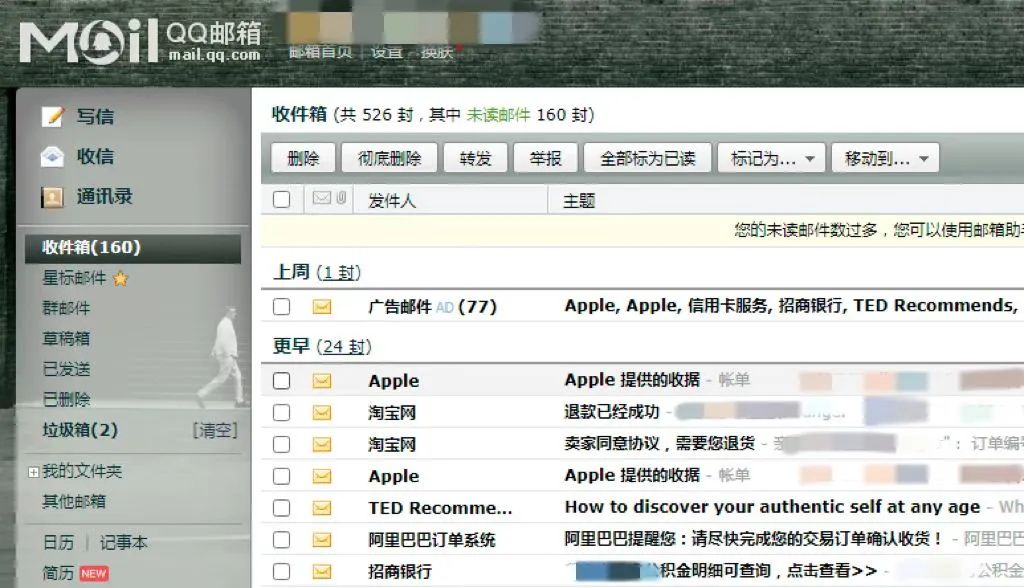
Task: Click envelope icon on 退款已经成功 row
Action: point(322,413)
